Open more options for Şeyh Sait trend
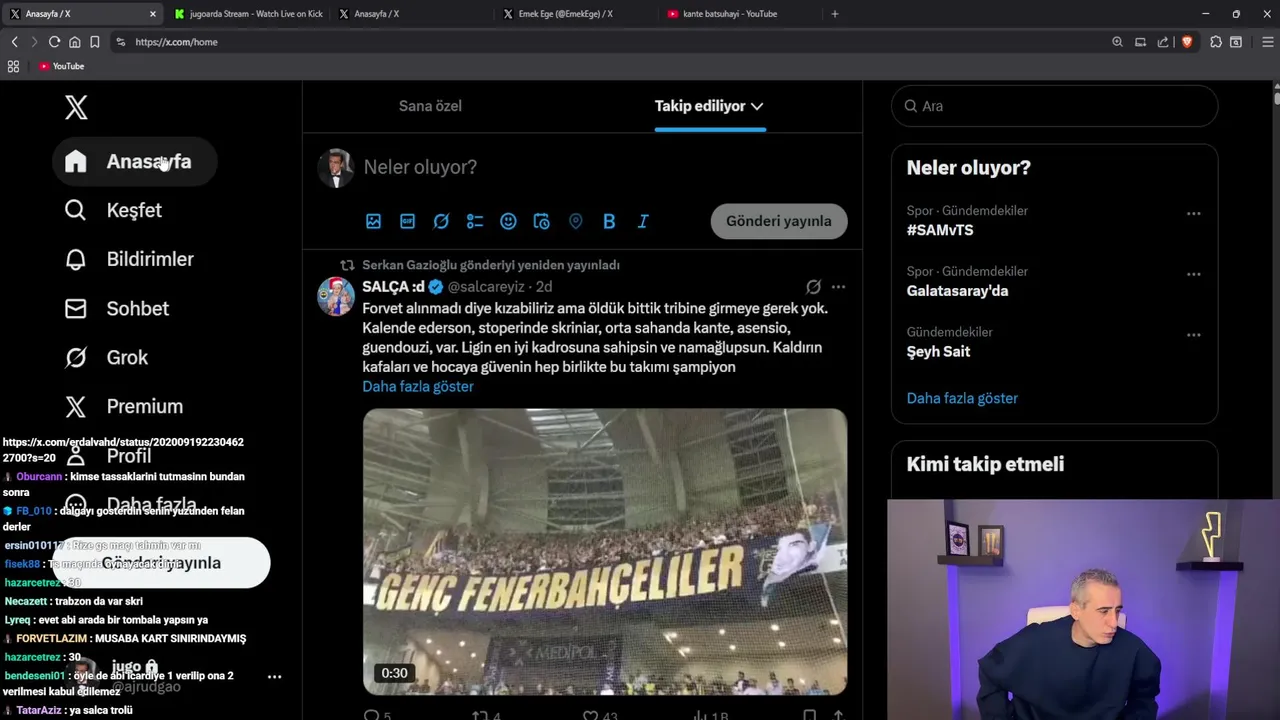The width and height of the screenshot is (1280, 720). tap(1193, 335)
